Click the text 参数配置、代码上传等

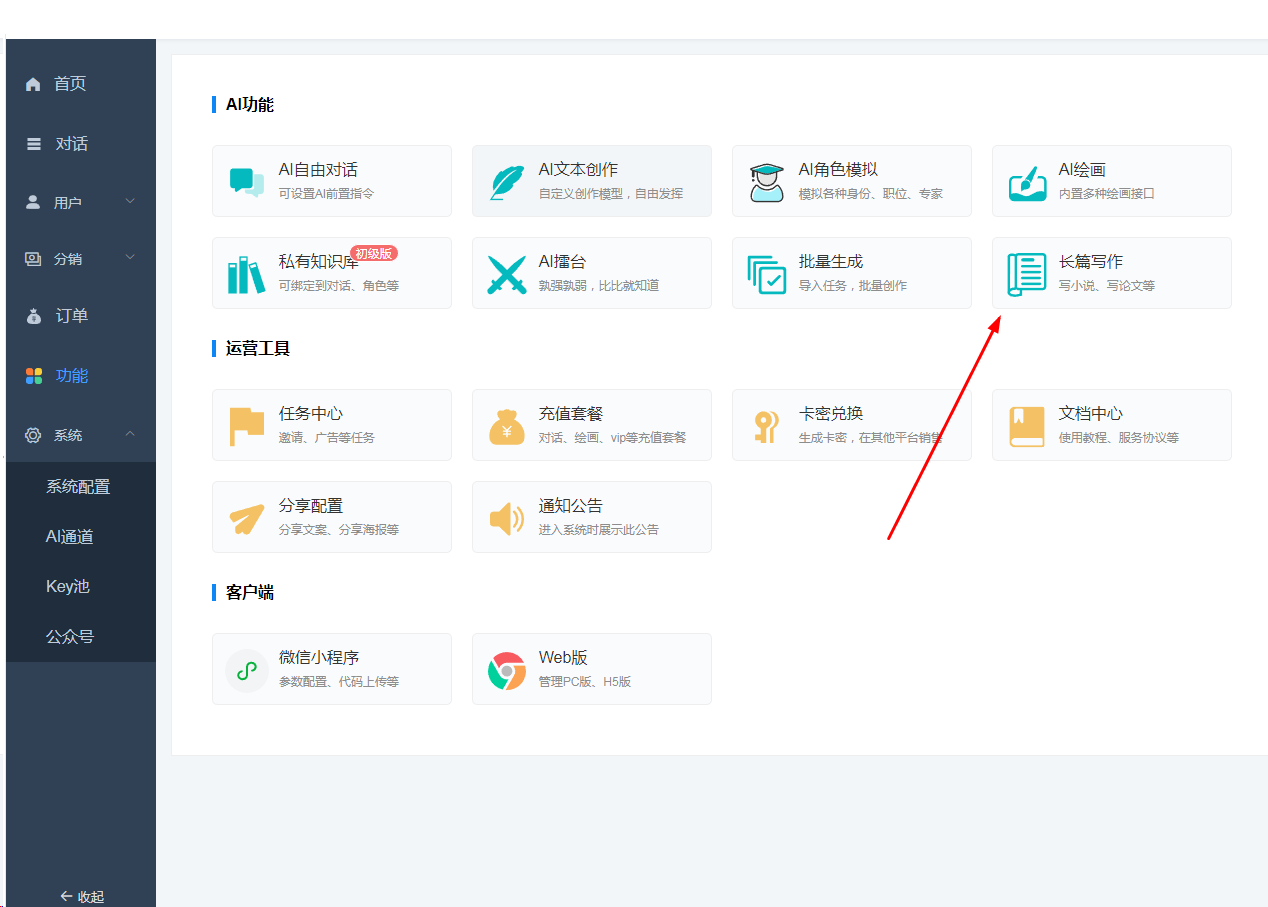click(339, 682)
